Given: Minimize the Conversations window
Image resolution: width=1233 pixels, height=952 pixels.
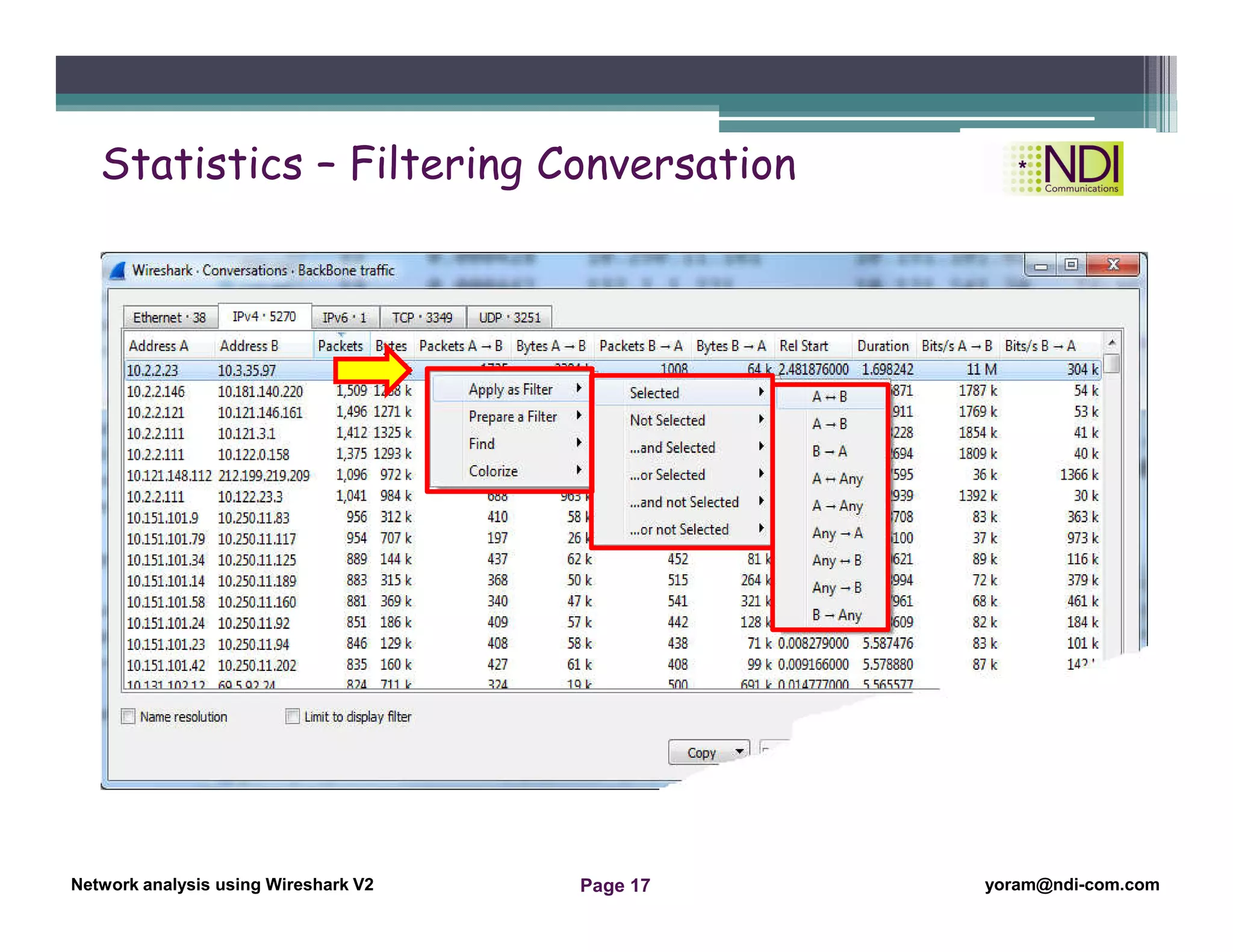Looking at the screenshot, I should (1041, 265).
